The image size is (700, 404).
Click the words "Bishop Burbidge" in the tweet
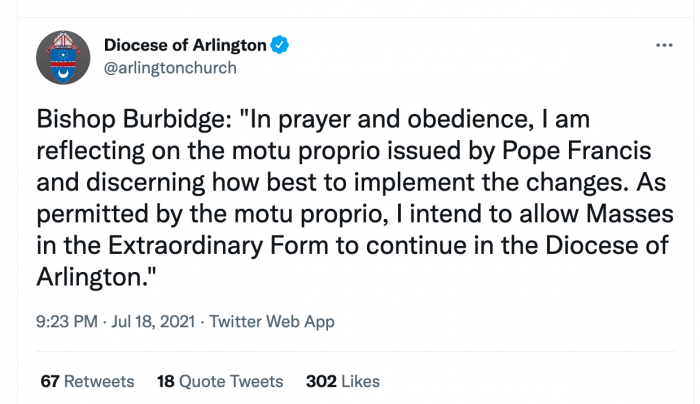[131, 119]
